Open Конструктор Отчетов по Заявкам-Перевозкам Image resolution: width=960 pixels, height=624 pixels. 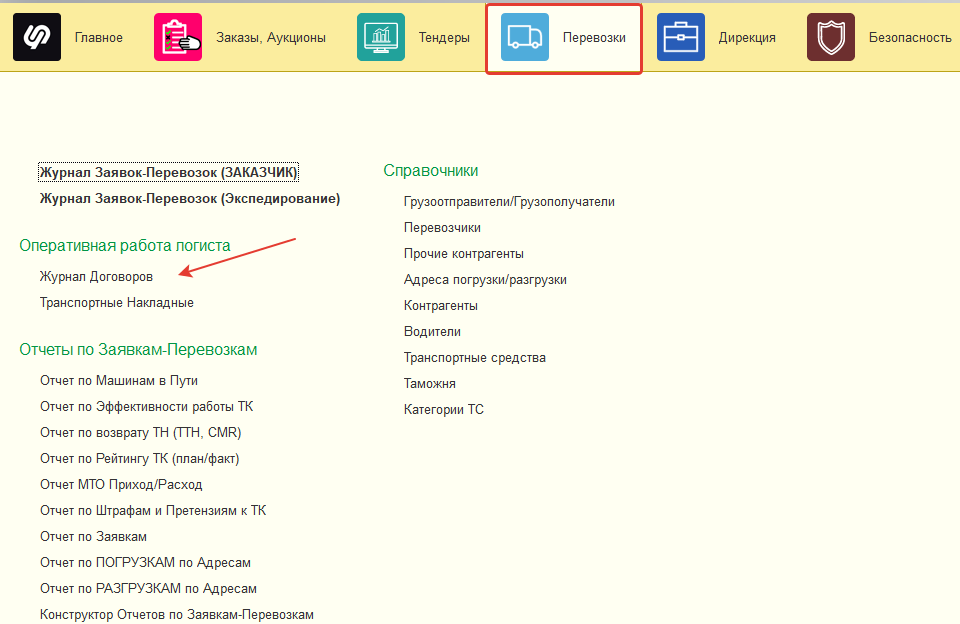tap(176, 614)
